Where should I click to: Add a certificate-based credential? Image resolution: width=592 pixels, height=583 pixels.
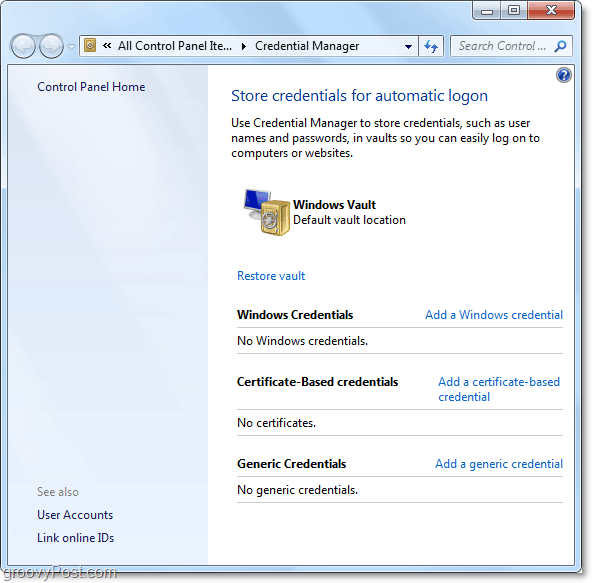(x=499, y=389)
